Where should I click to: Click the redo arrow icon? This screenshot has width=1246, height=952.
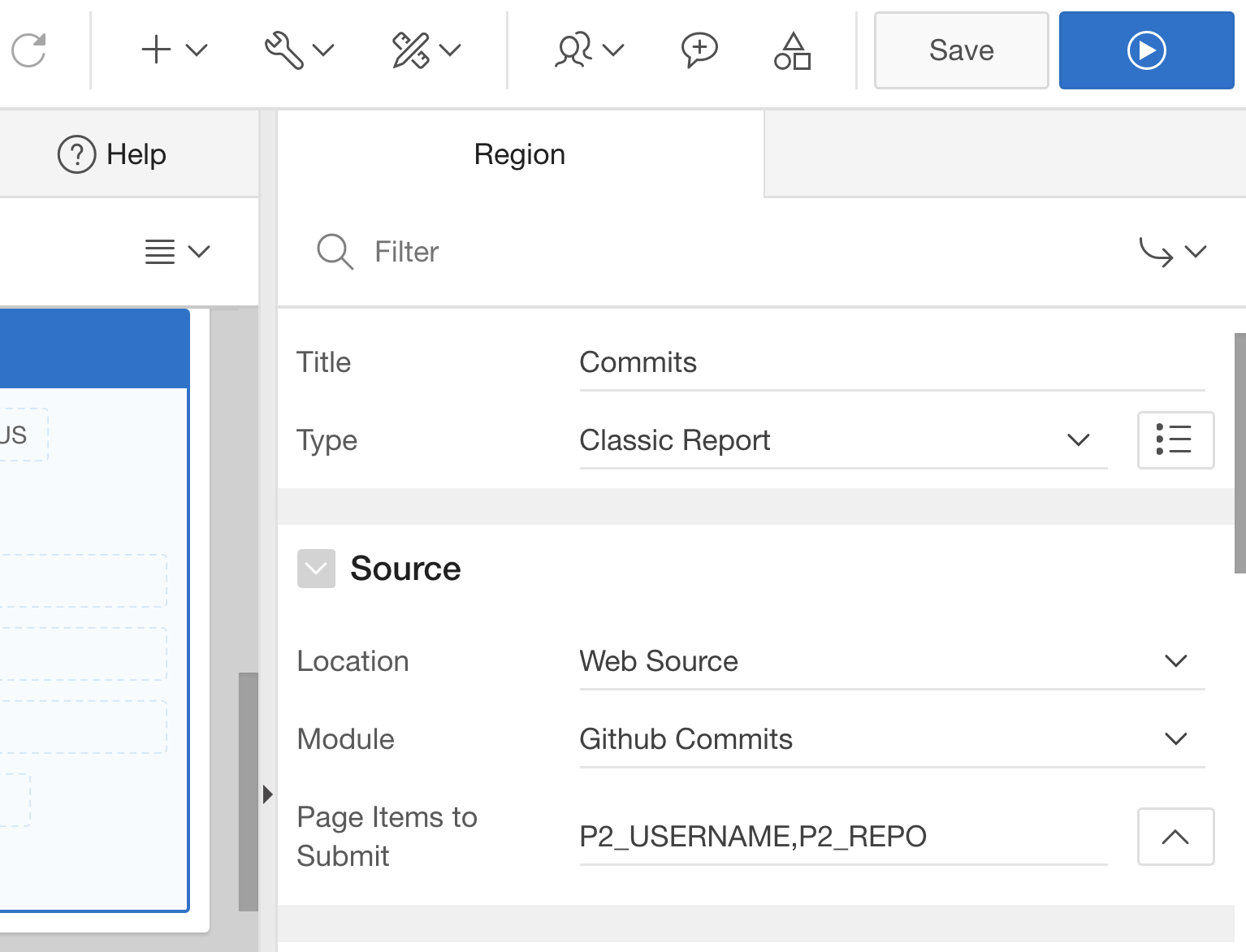[x=29, y=50]
